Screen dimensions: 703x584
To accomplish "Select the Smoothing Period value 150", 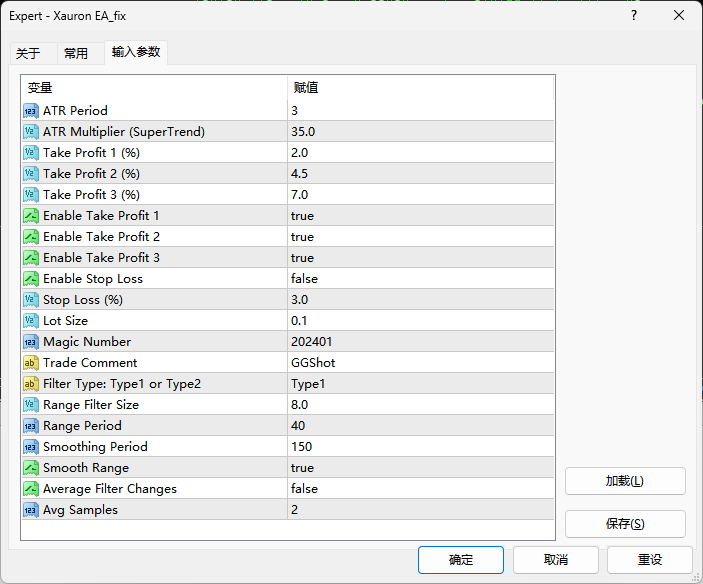I will tap(301, 447).
